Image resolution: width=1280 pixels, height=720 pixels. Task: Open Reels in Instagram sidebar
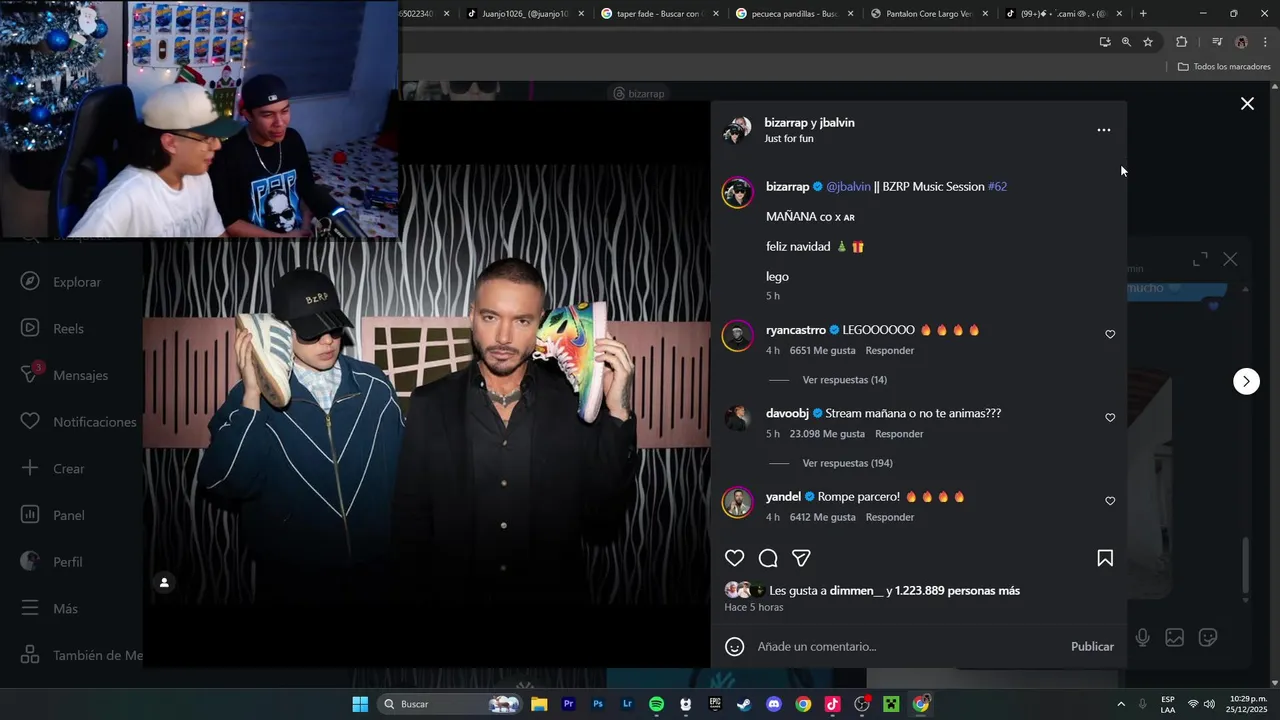53,328
